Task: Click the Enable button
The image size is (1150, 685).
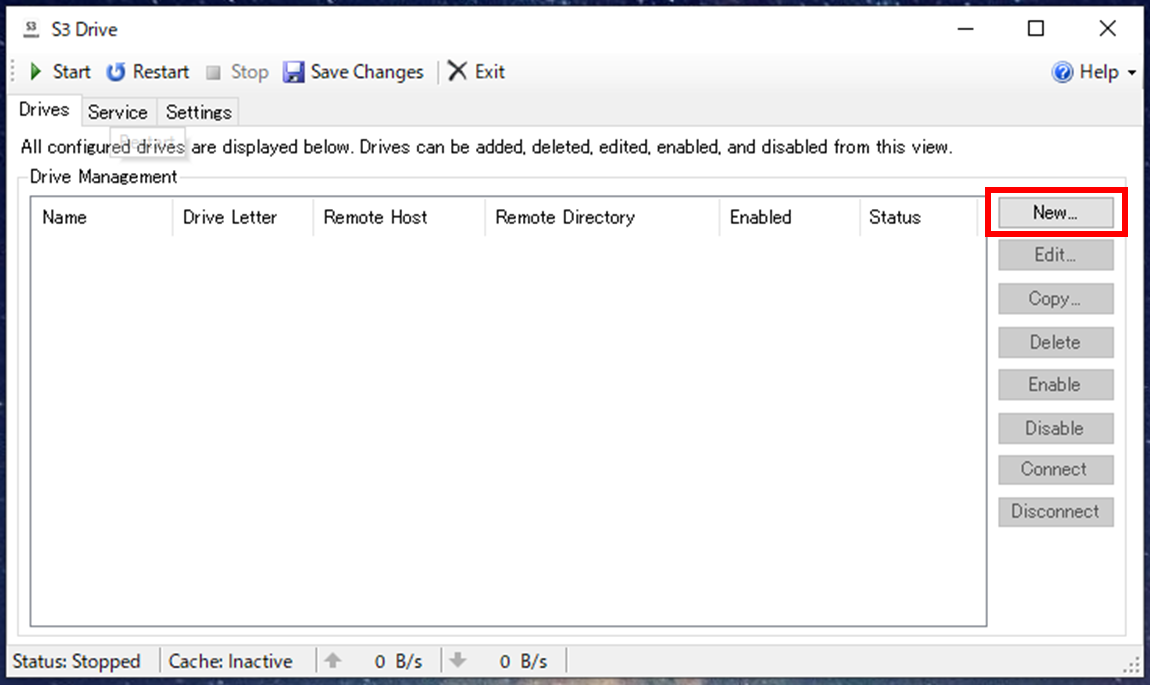Action: [1055, 384]
